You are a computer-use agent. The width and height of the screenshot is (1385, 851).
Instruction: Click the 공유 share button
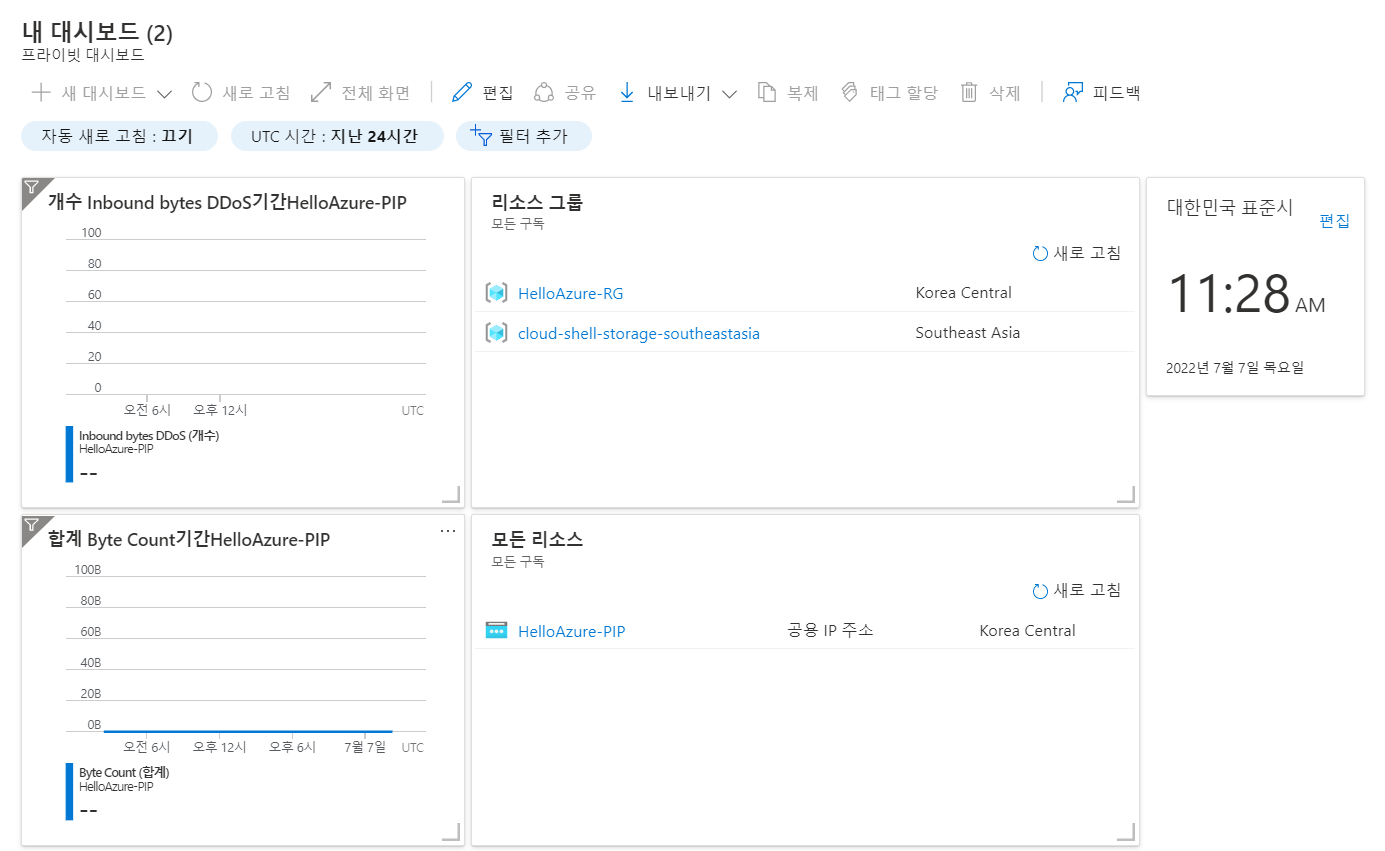click(x=565, y=93)
